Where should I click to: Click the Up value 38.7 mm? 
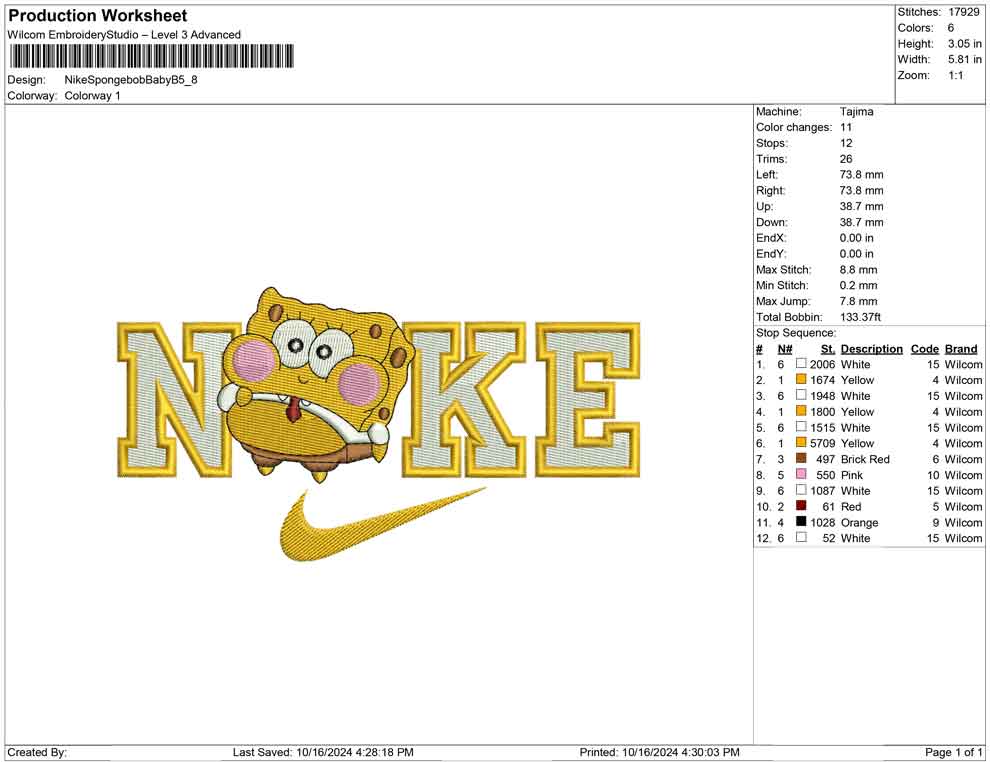click(861, 206)
